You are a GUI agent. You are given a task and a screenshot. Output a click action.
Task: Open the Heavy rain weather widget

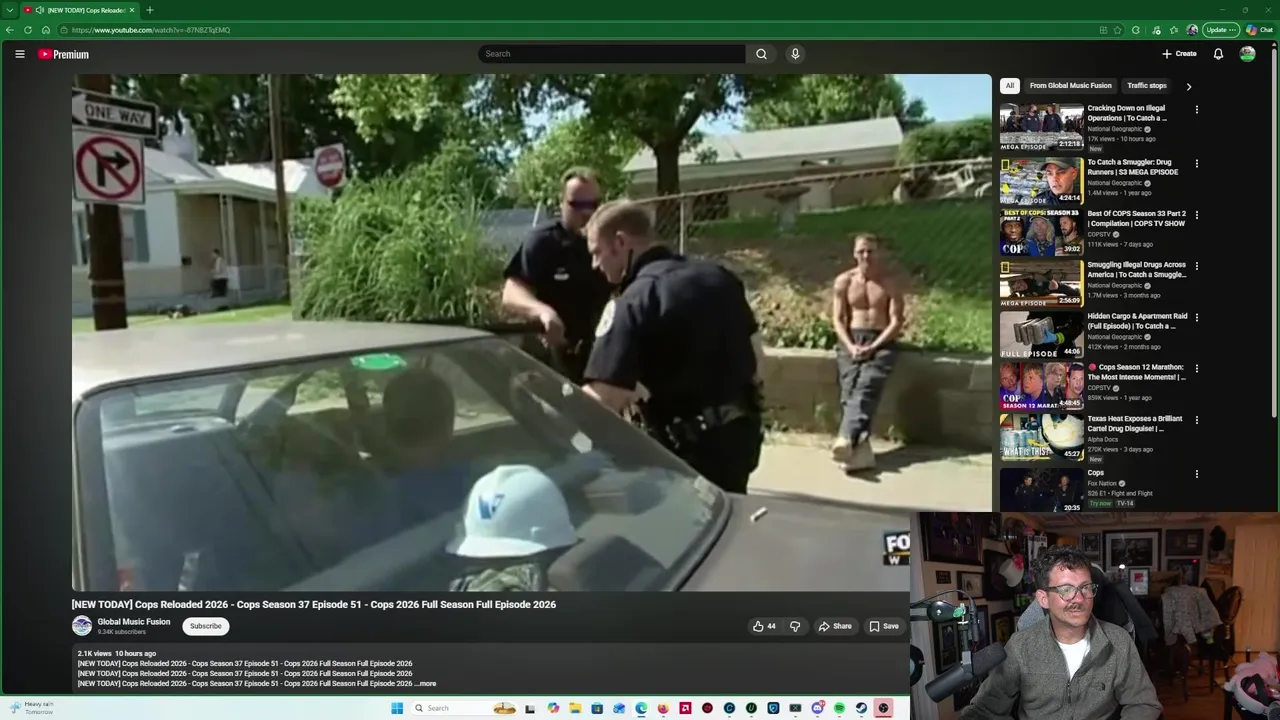[30, 708]
